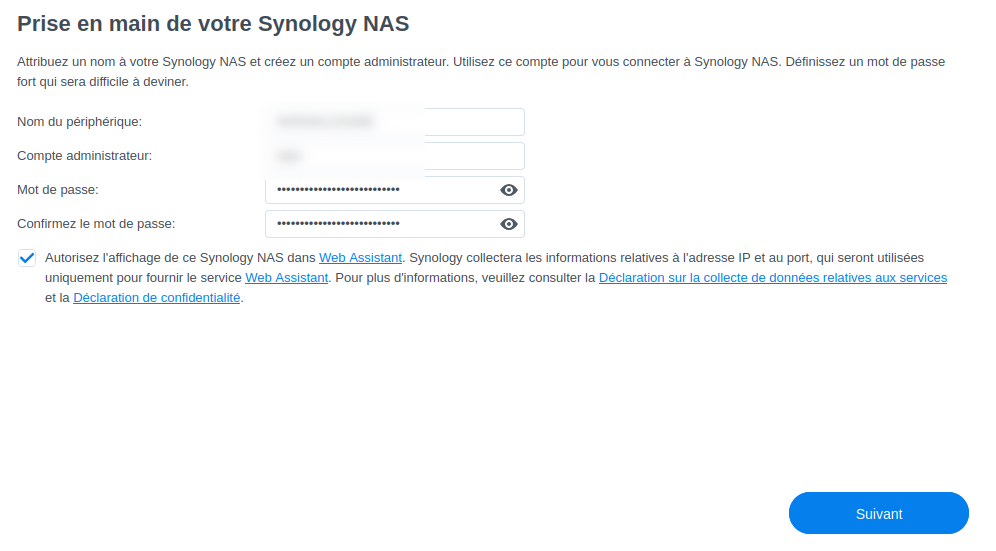Click the Autorisez l'affichage consent text
This screenshot has height=551, width=996.
pyautogui.click(x=180, y=258)
